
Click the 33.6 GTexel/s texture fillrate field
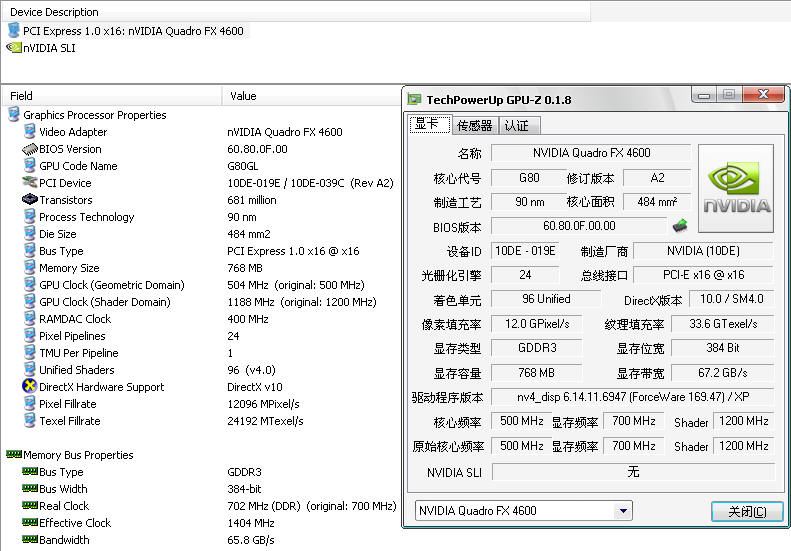[722, 323]
